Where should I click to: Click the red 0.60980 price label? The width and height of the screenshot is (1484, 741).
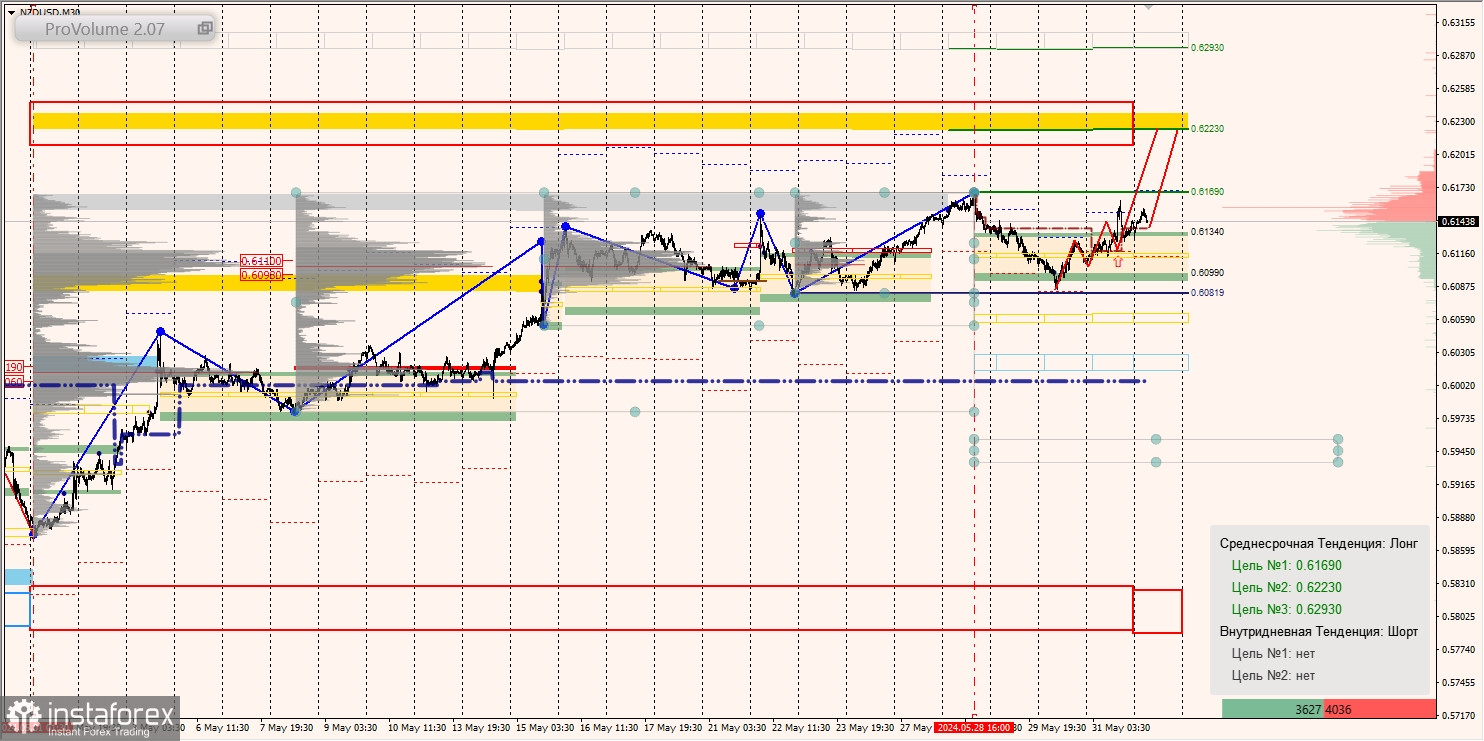262,274
